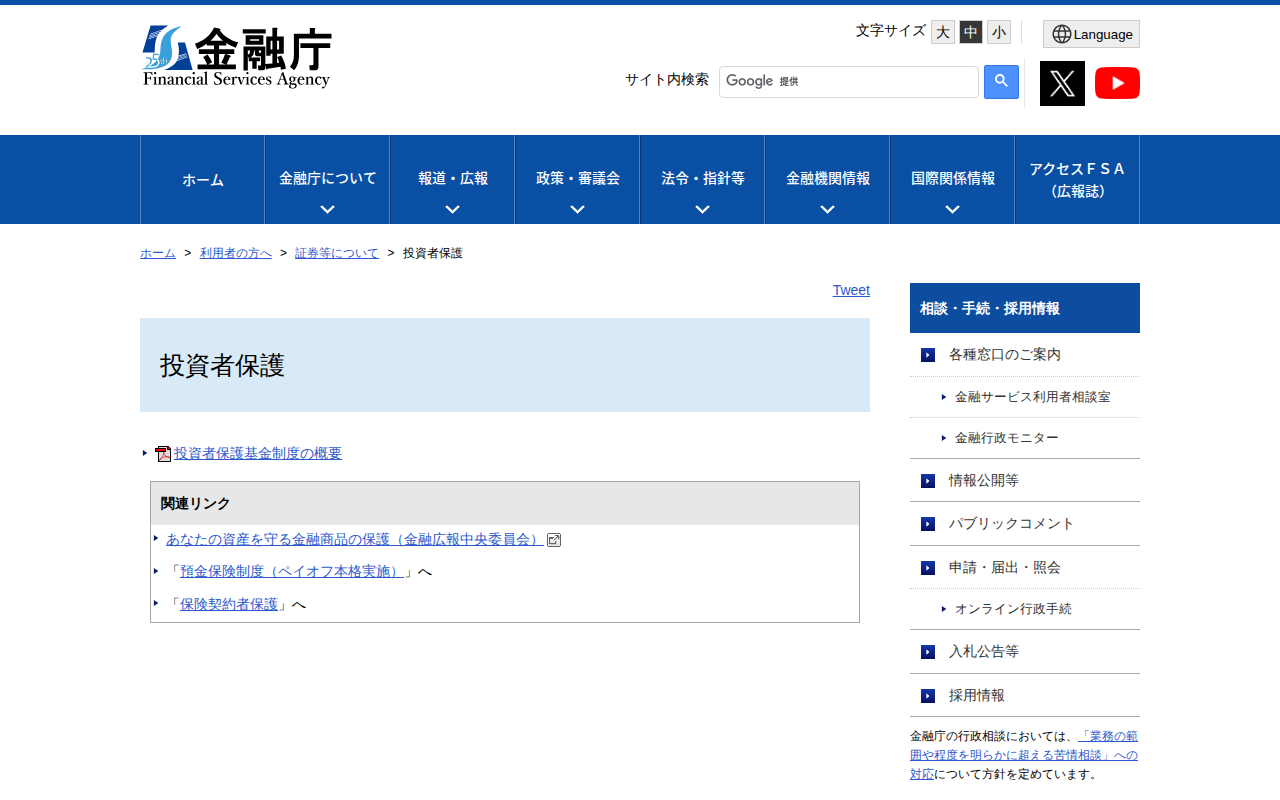1280x800 pixels.
Task: Click the blue search magnifier button
Action: pos(1001,82)
